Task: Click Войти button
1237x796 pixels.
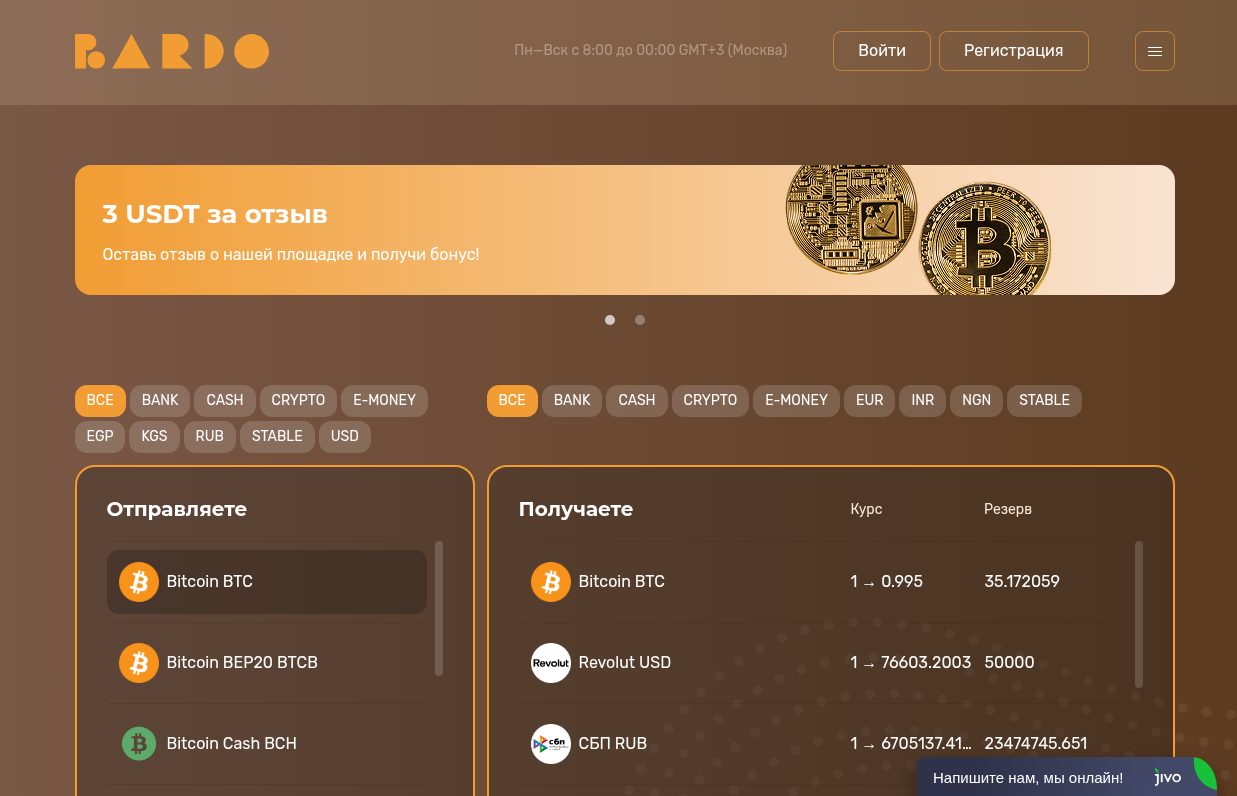Action: pyautogui.click(x=882, y=51)
